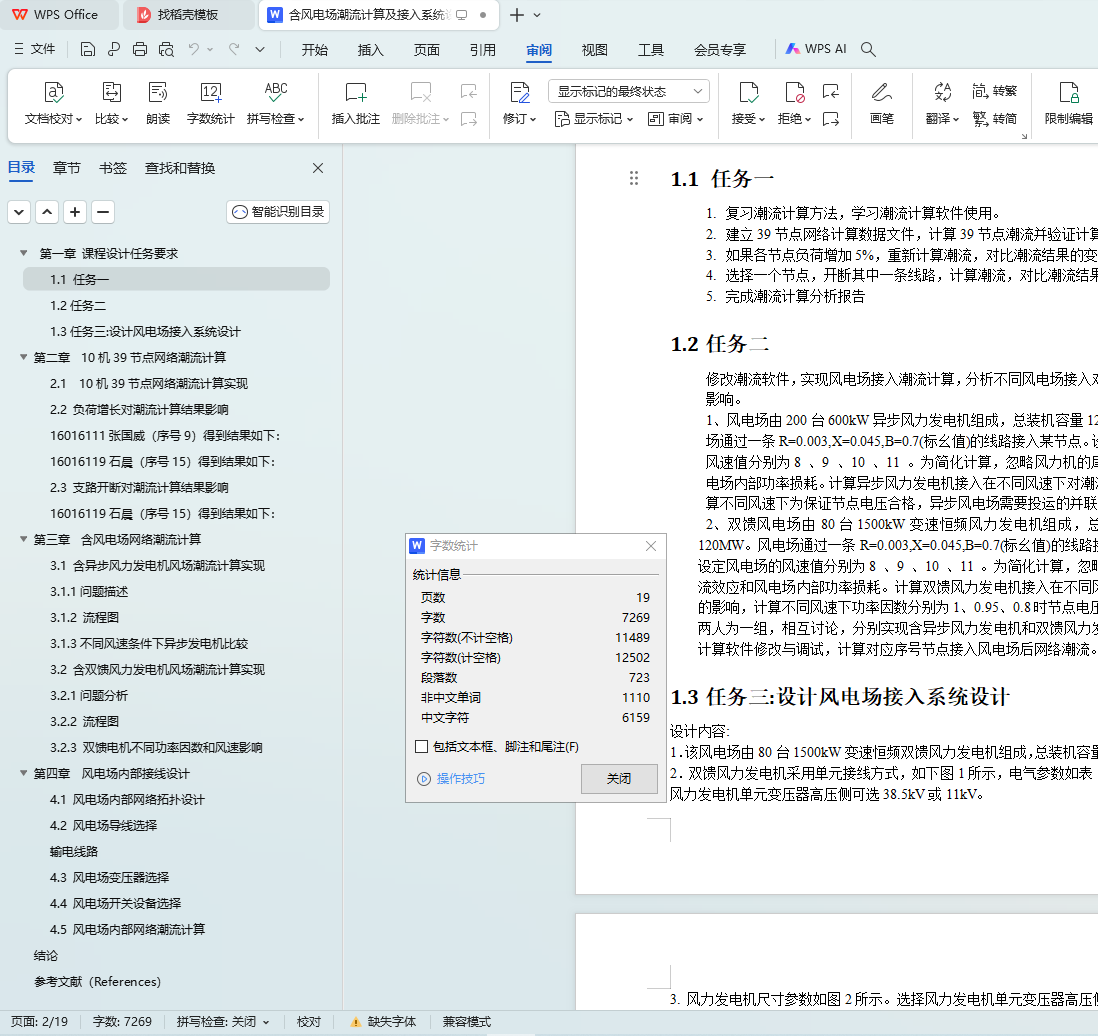Switch to the 视图 ribbon tab
Viewport: 1098px width, 1036px height.
pos(595,50)
